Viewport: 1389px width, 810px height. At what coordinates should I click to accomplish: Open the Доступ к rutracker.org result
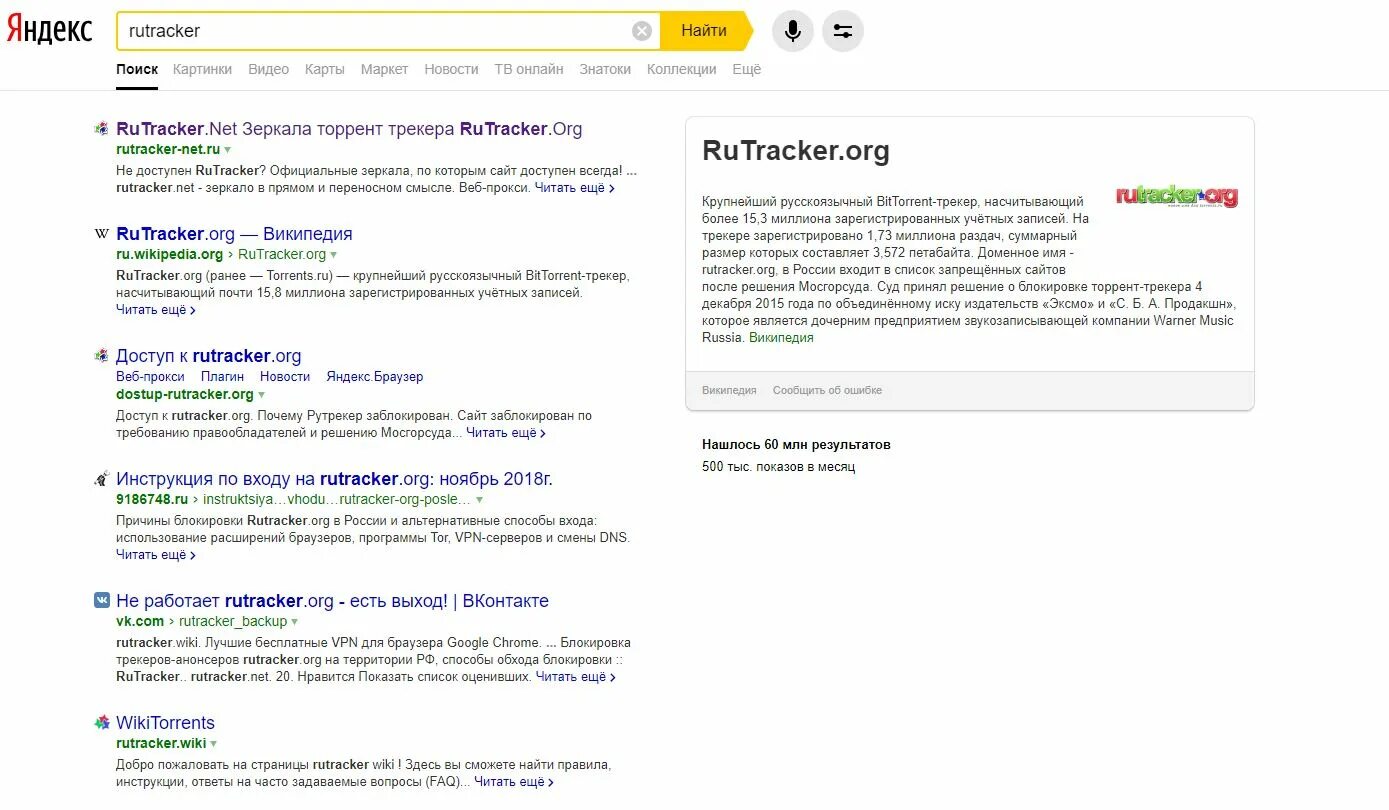(x=208, y=356)
